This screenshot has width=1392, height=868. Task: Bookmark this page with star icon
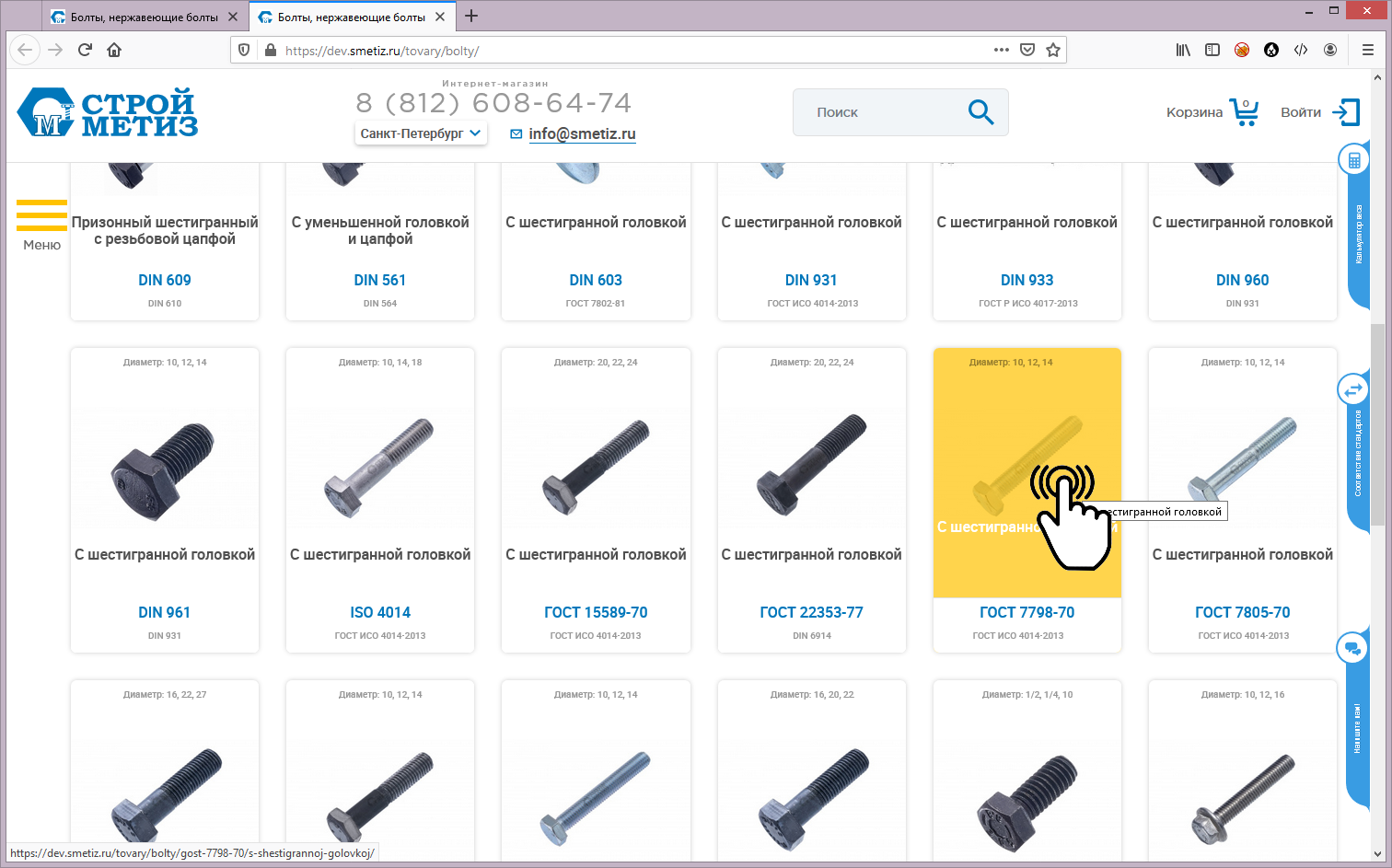1053,50
